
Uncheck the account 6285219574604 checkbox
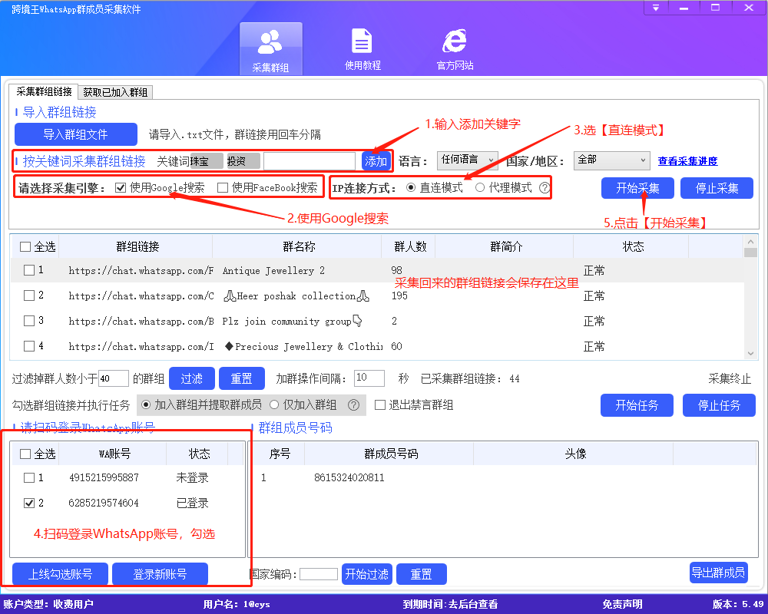click(x=29, y=503)
